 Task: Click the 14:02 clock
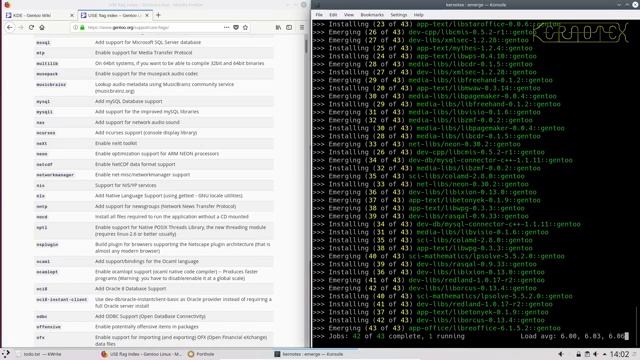pyautogui.click(x=619, y=354)
